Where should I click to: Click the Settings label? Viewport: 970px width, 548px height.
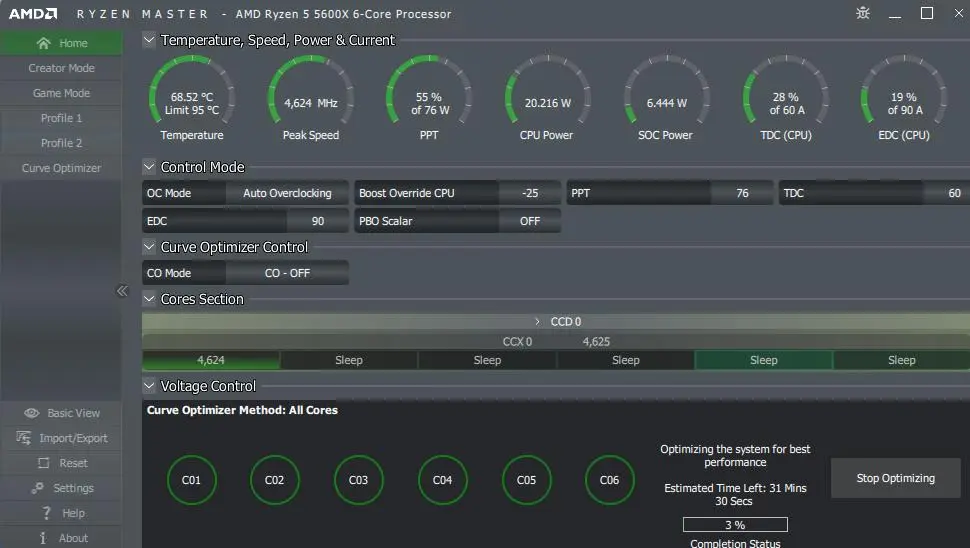point(74,488)
